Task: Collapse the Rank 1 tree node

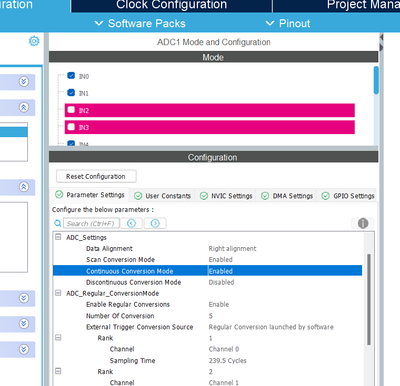Action: (x=58, y=338)
